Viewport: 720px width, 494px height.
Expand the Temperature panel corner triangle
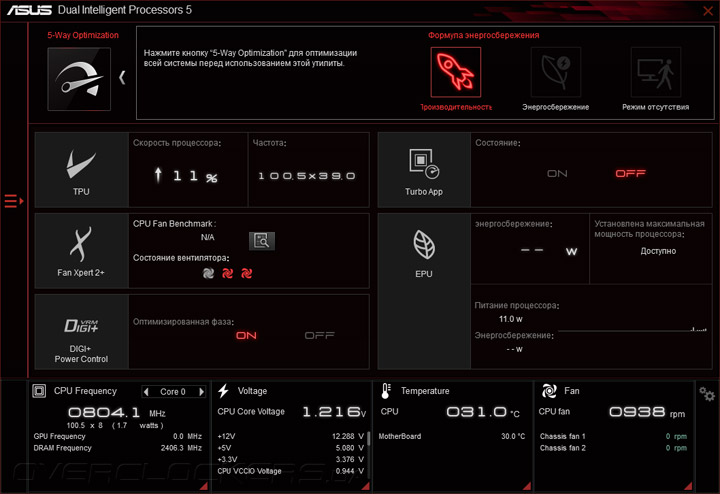(527, 486)
